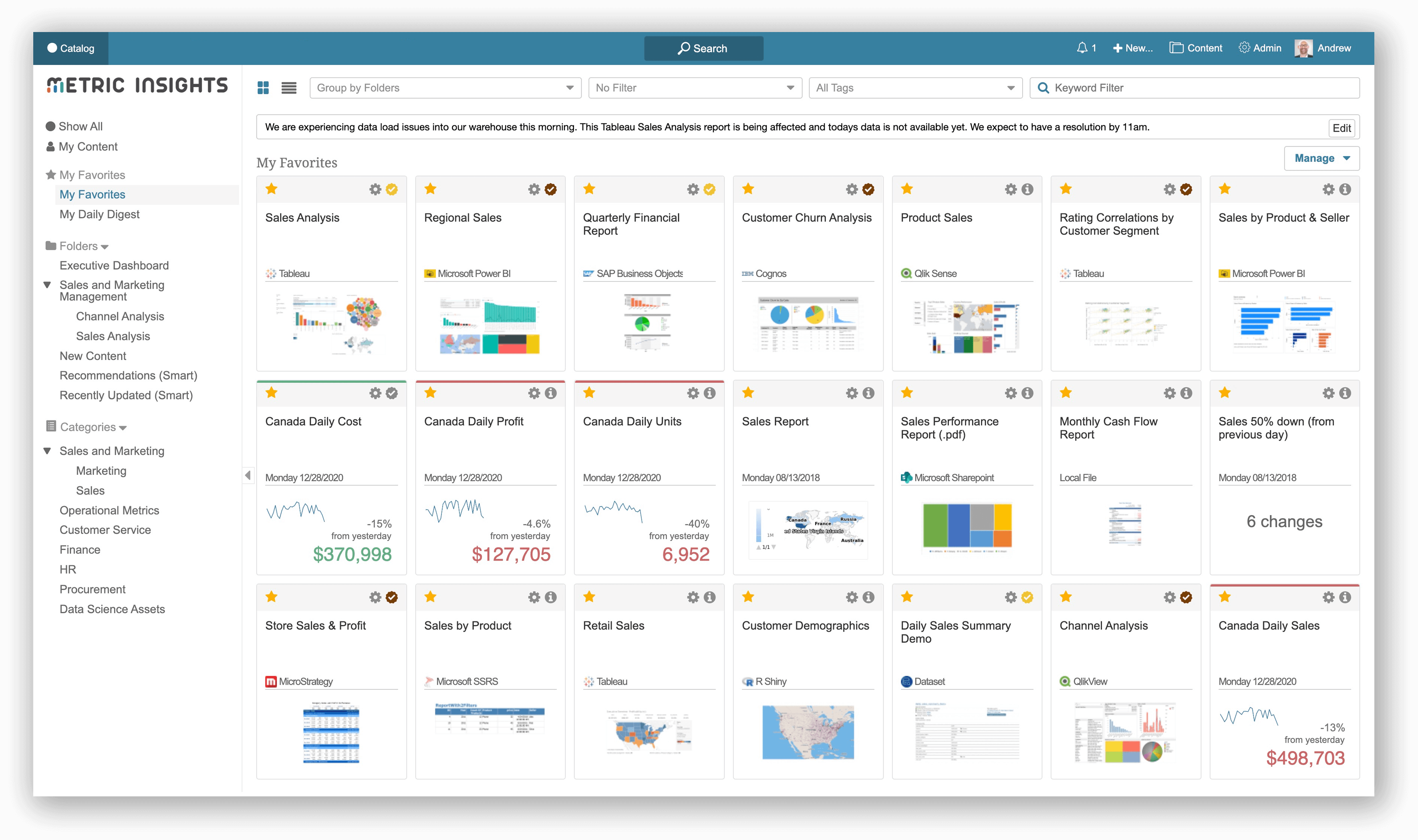Collapse Sales and Marketing Management folder
Screen dimensions: 1418x840
(x=48, y=285)
